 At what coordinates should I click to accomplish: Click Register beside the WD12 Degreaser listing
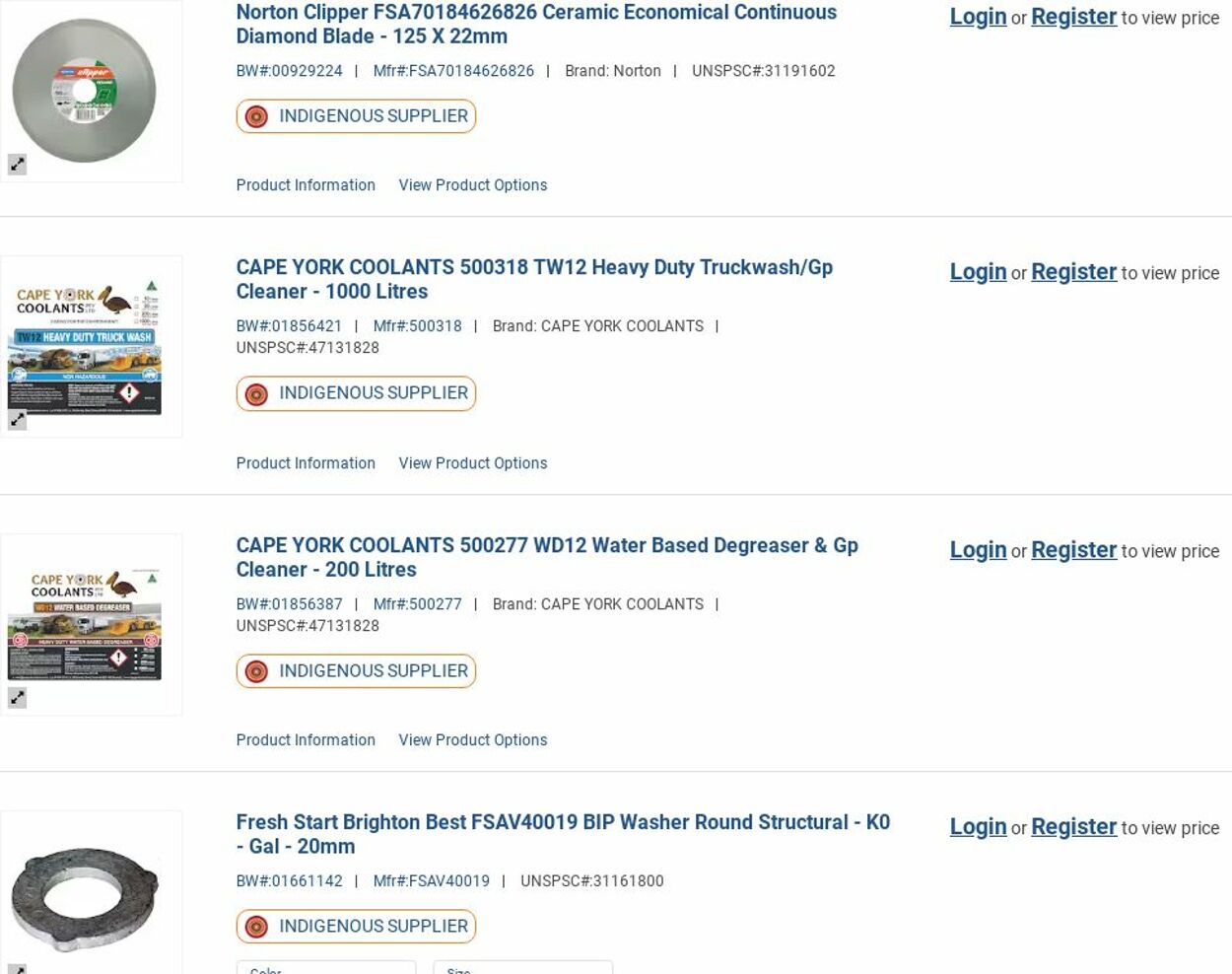coord(1073,550)
